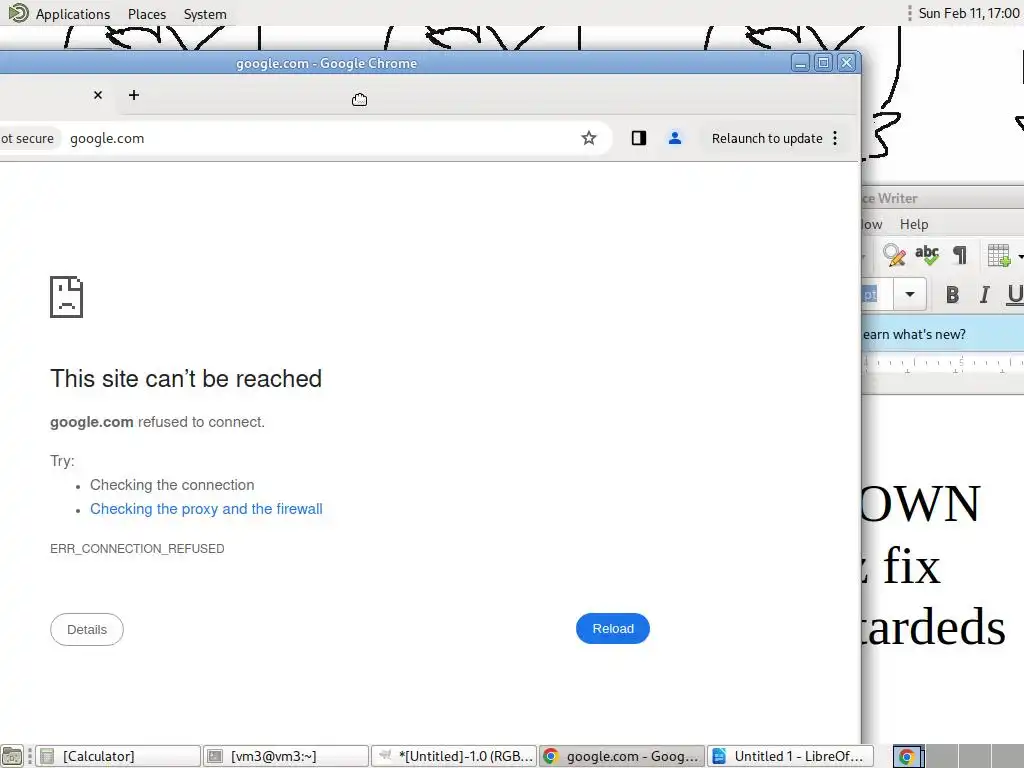Toggle formatting marks in Writer
The width and height of the screenshot is (1024, 768).
(x=959, y=255)
